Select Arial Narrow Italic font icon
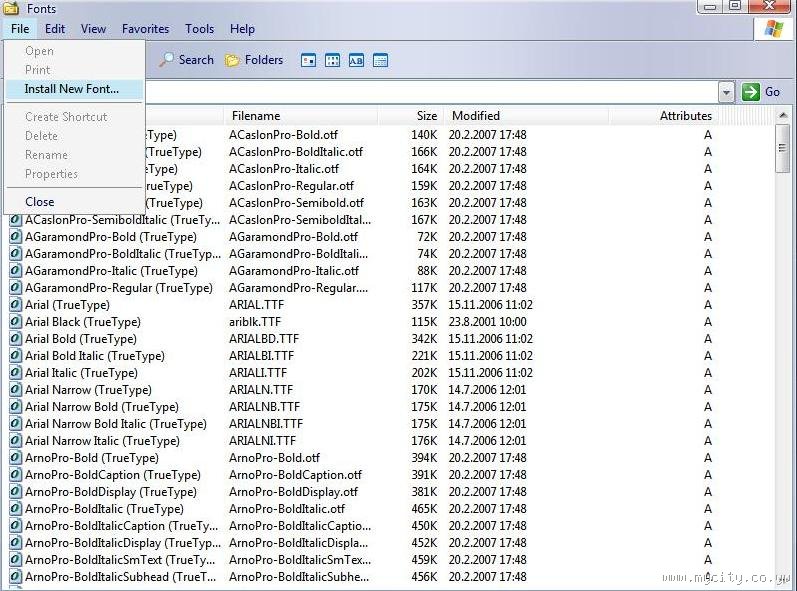 pos(16,441)
